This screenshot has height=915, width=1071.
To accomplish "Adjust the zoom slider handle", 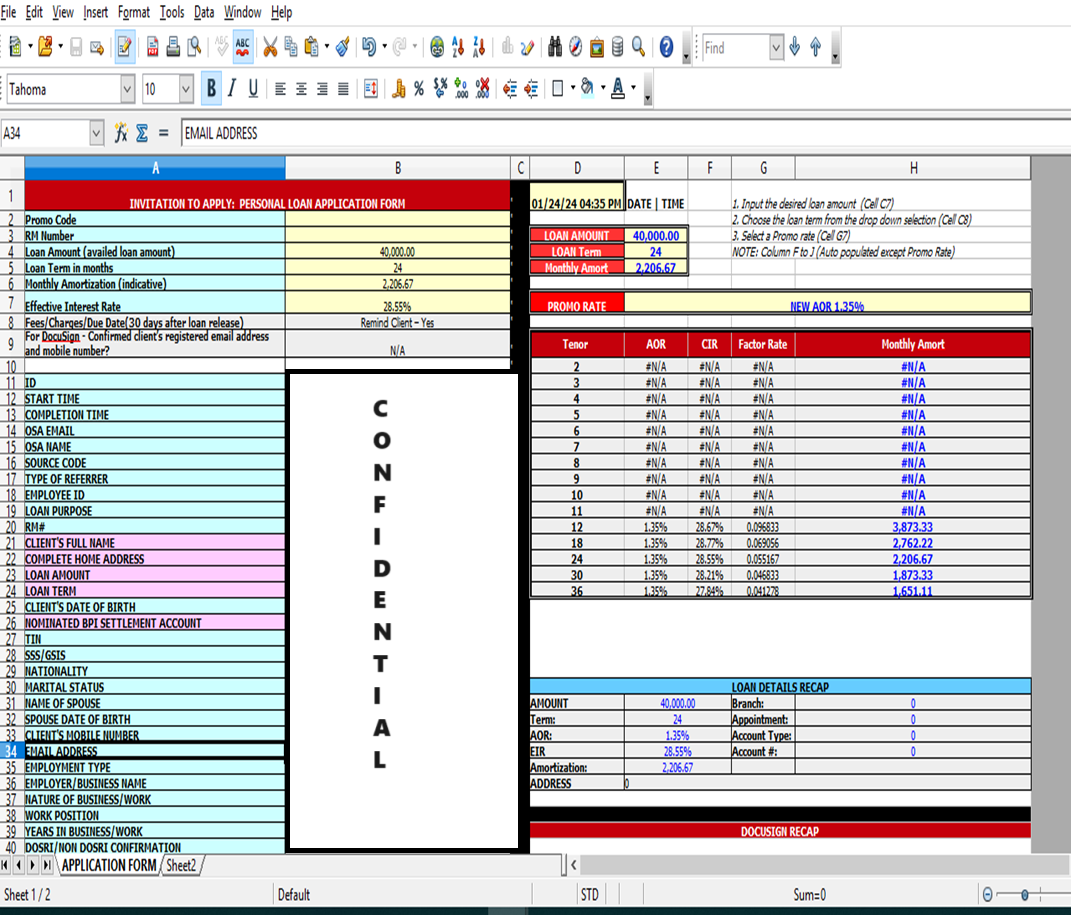I will point(1024,895).
